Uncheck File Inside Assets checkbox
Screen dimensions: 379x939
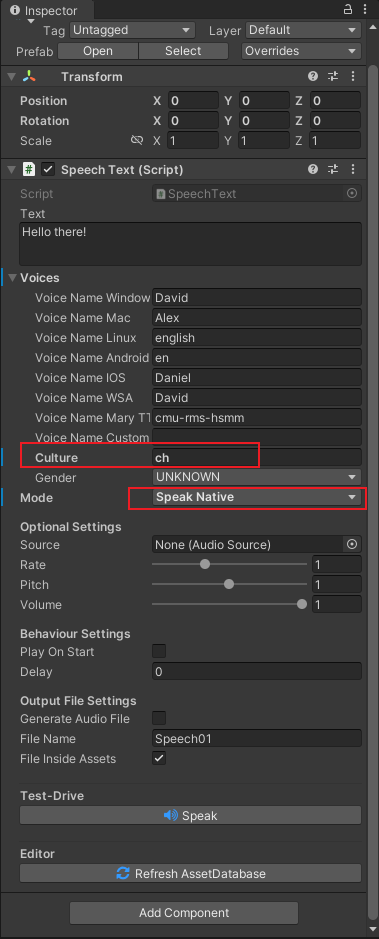[x=159, y=758]
